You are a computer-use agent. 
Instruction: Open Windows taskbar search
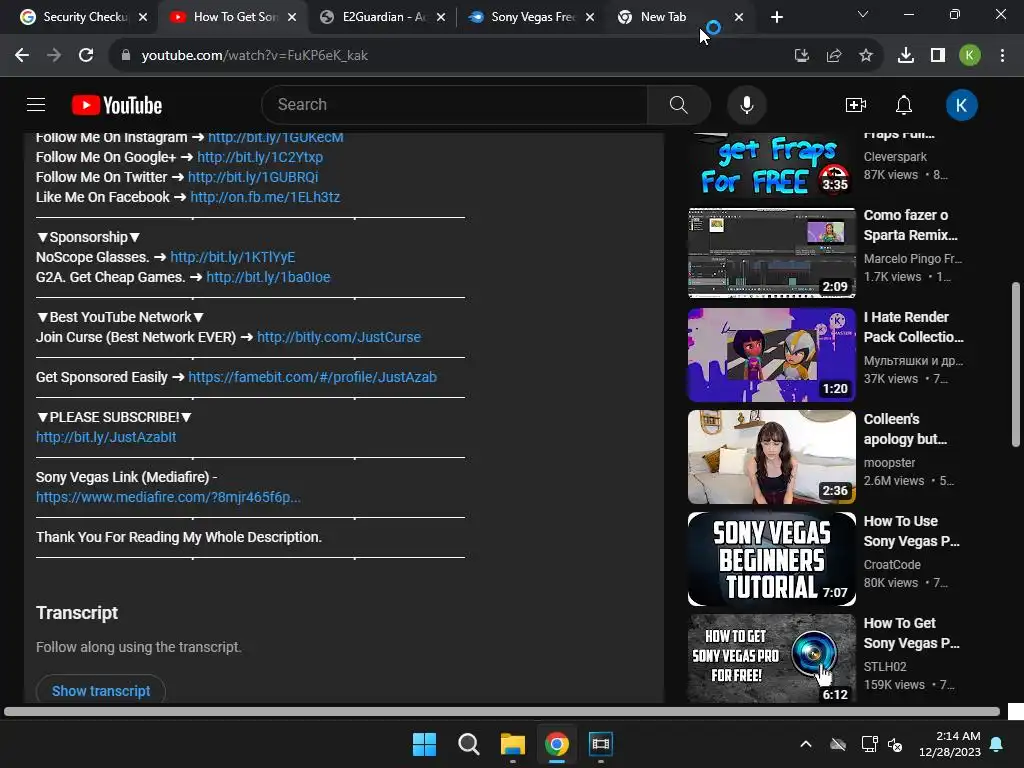(x=469, y=744)
